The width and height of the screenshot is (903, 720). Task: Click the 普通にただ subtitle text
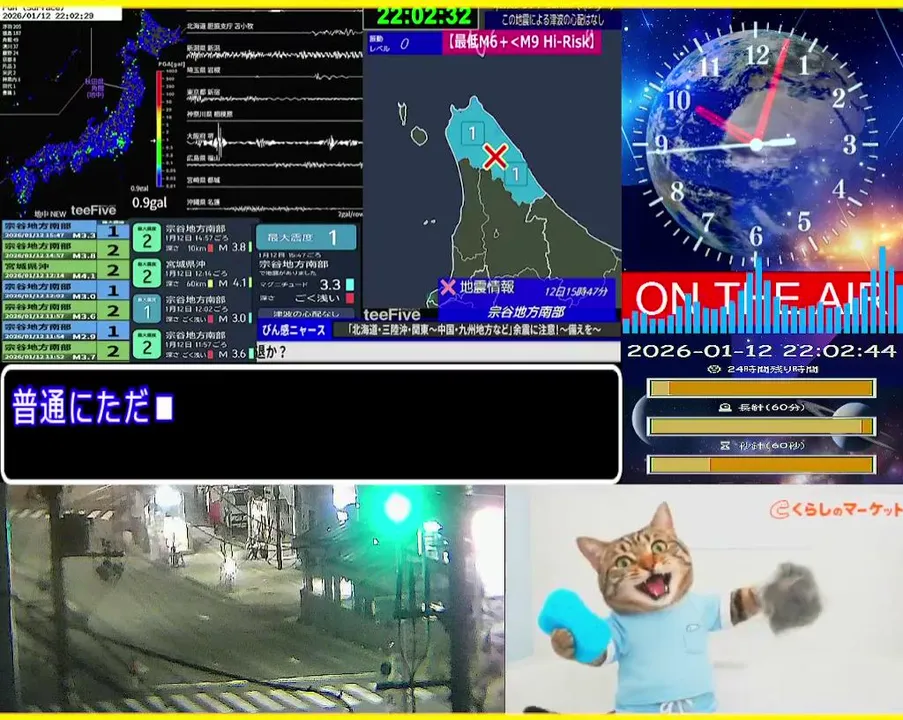click(81, 406)
